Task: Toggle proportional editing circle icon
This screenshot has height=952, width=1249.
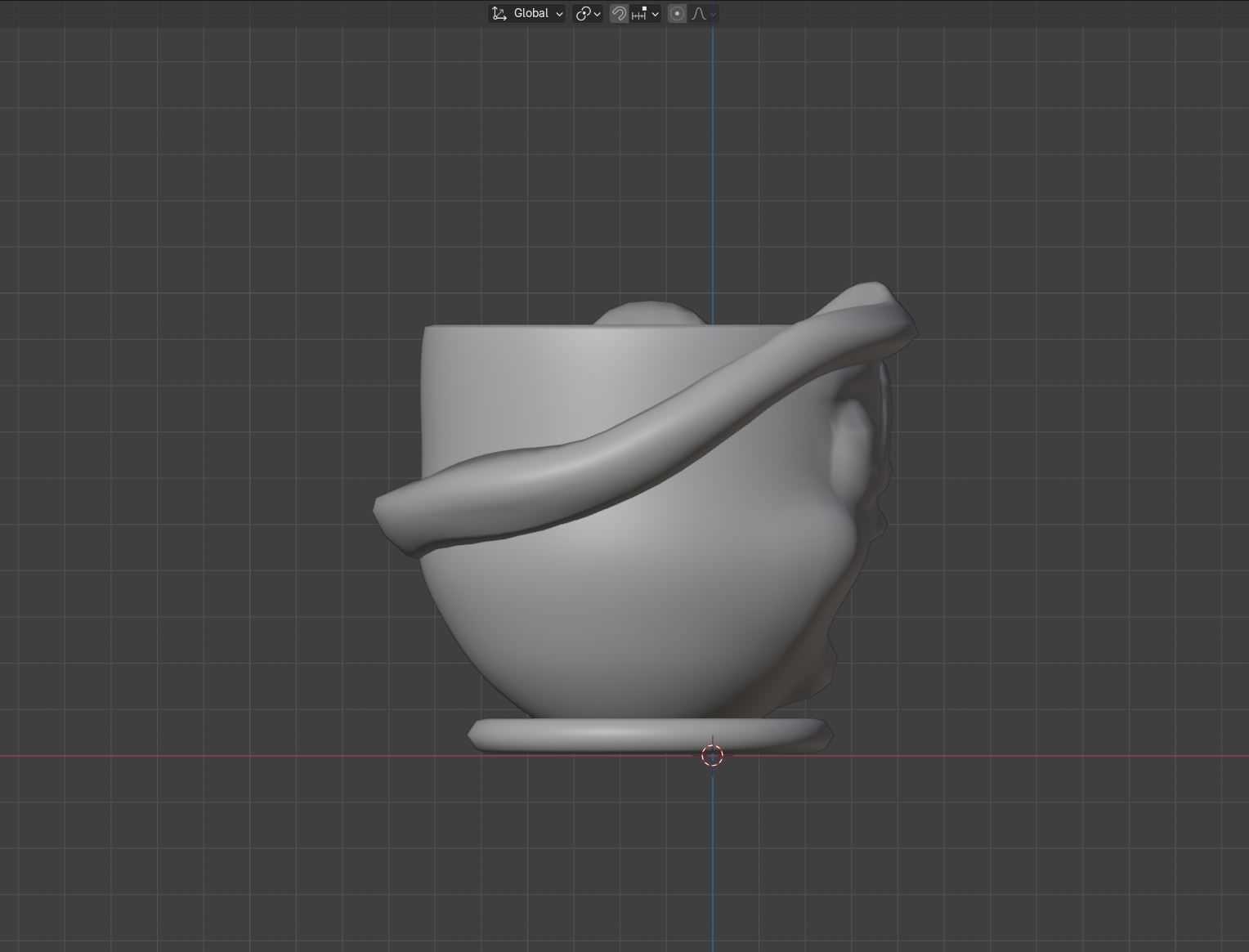Action: pos(677,13)
